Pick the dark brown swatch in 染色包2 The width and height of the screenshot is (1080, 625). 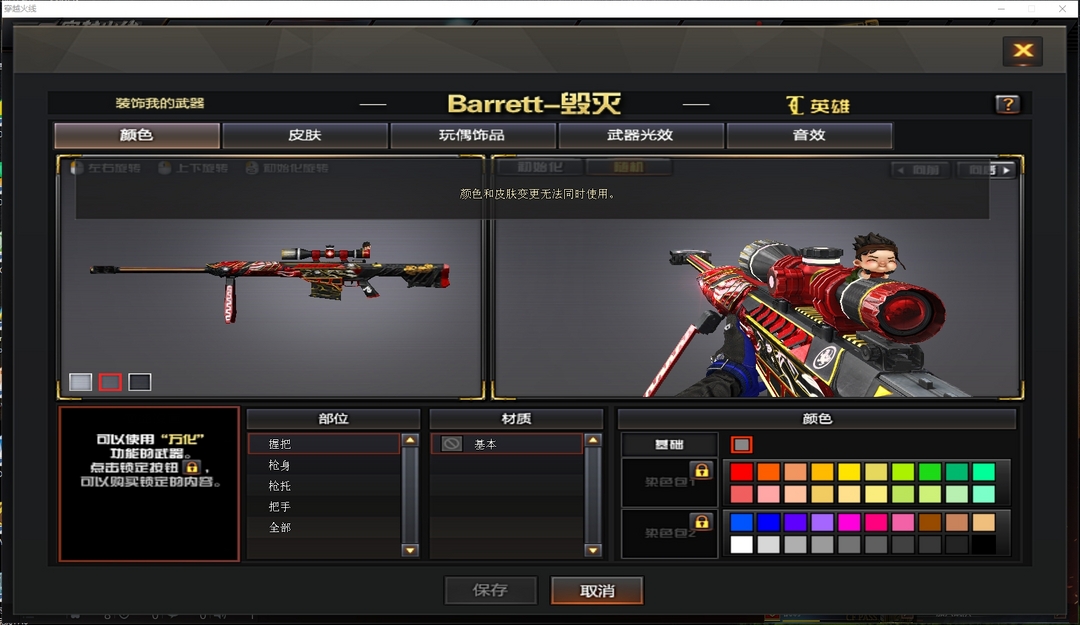coord(930,522)
